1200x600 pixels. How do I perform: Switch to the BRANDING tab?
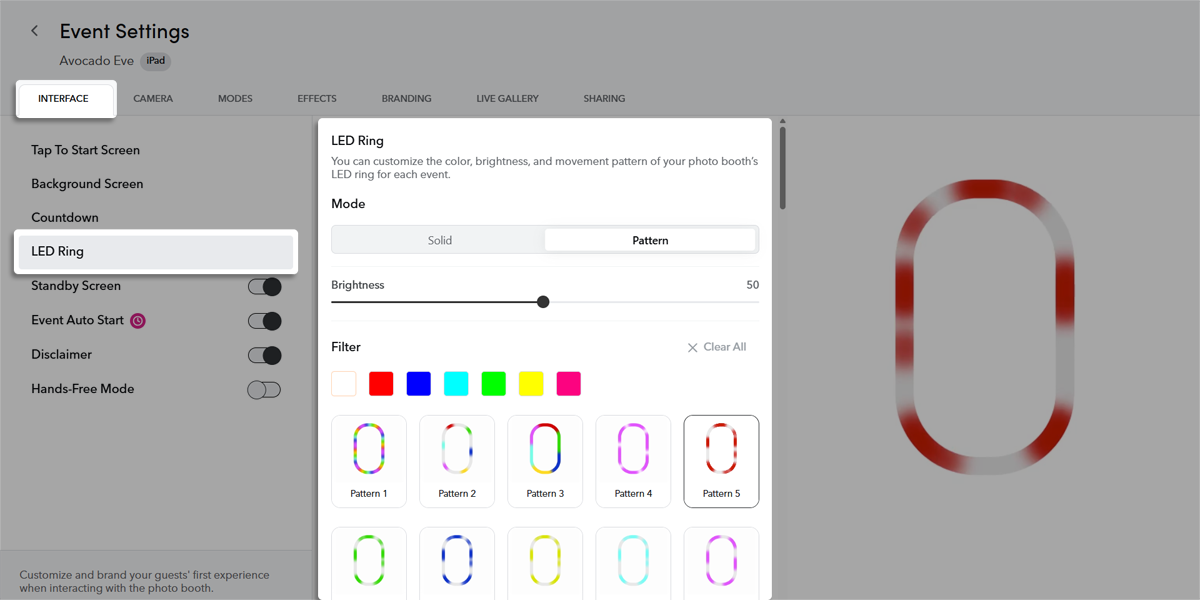(x=406, y=98)
